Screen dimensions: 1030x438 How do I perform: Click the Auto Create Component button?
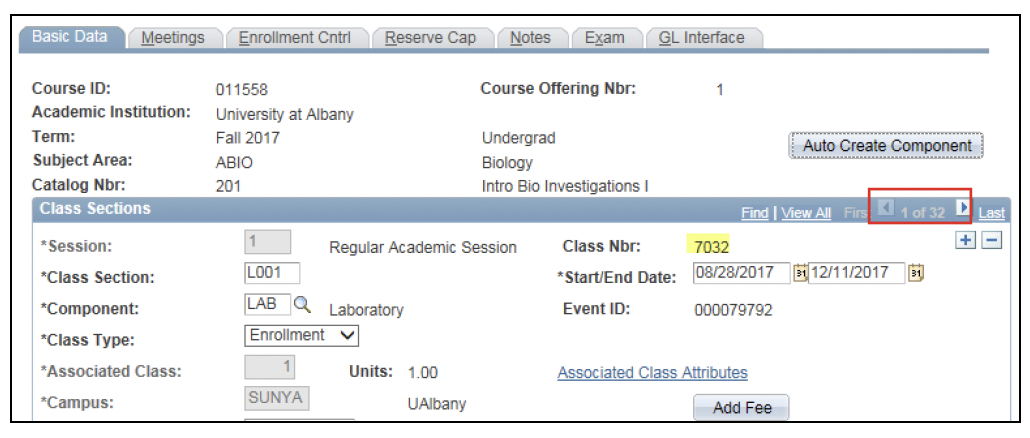pyautogui.click(x=887, y=146)
